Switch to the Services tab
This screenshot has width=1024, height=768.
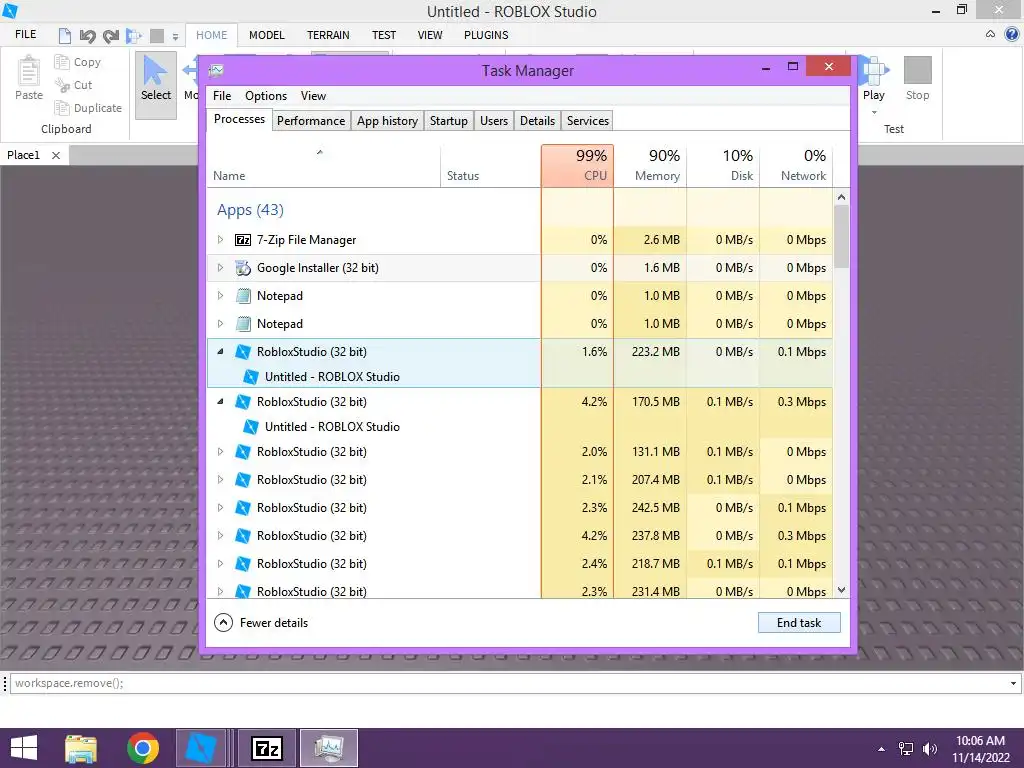588,121
